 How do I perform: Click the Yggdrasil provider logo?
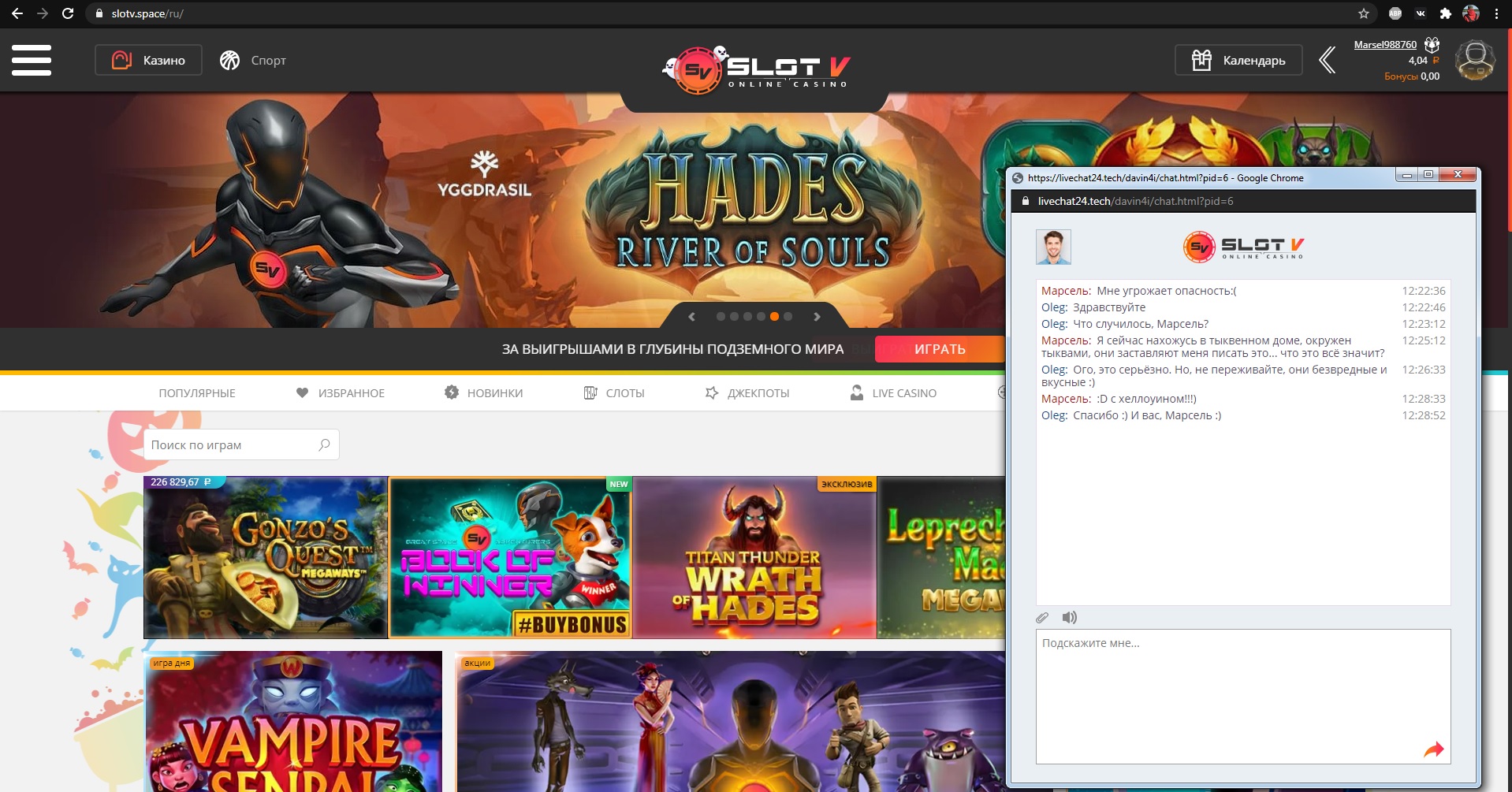484,174
